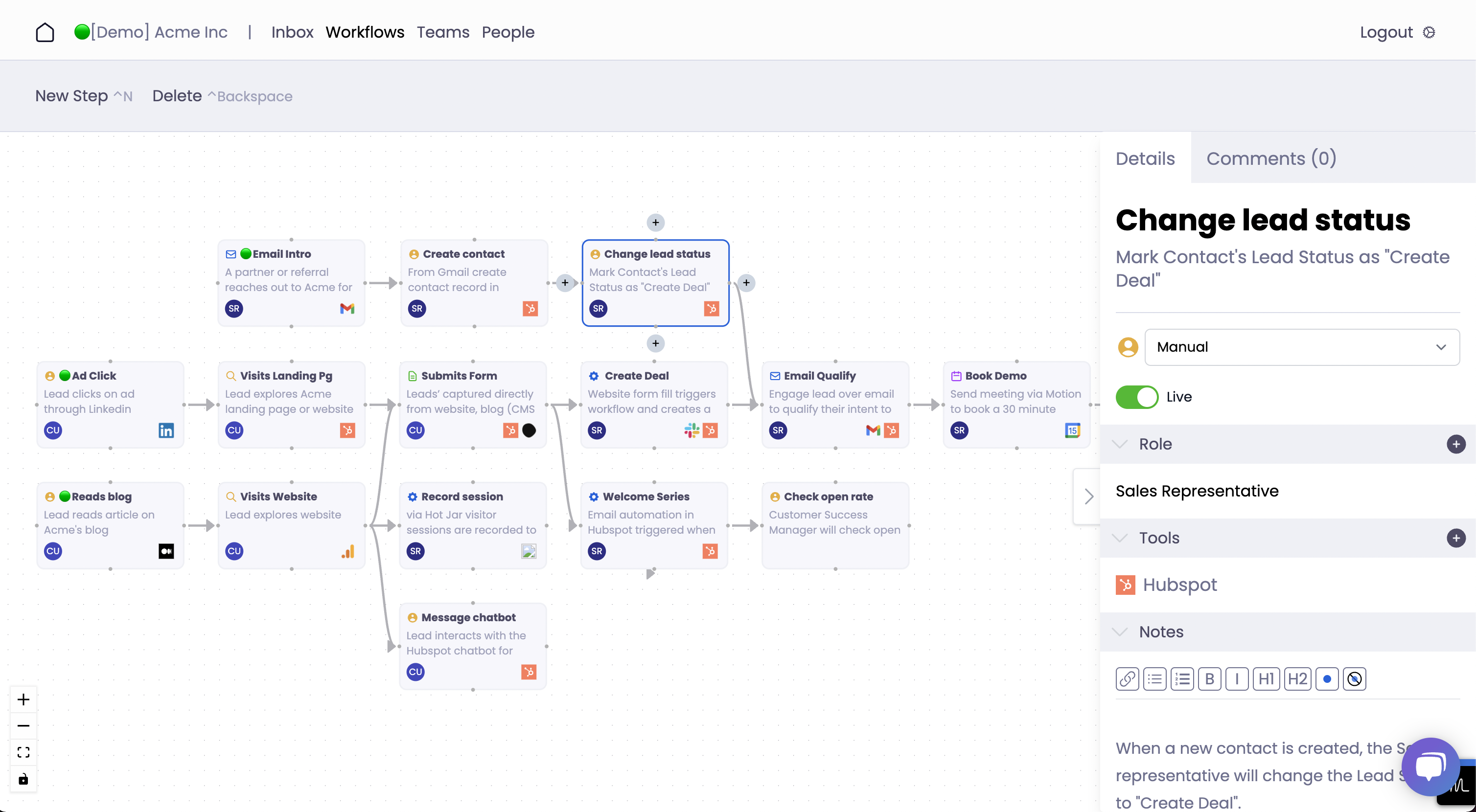Collapse the Notes section
This screenshot has height=812, width=1476.
point(1120,632)
